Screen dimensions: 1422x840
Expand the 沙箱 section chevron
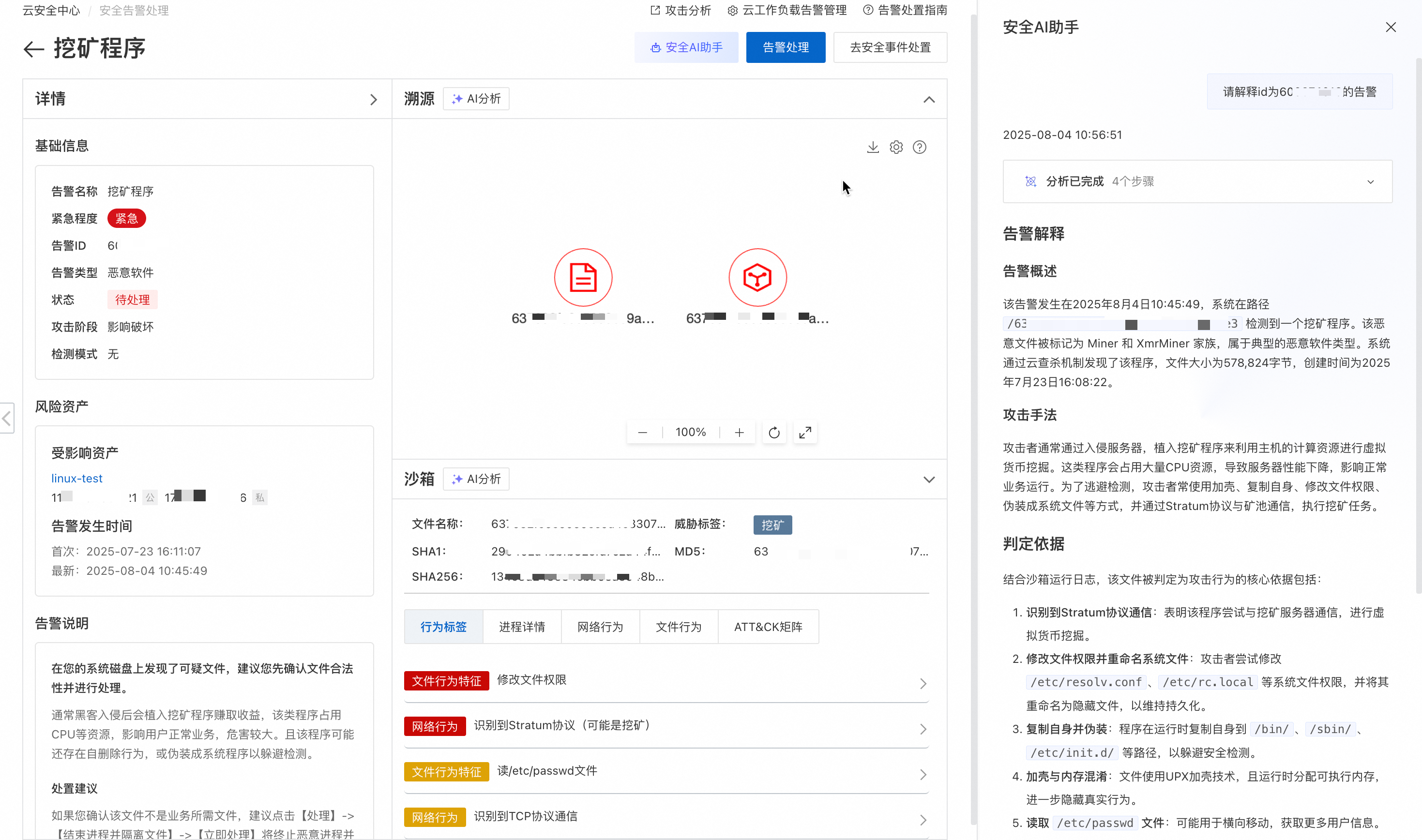pos(928,480)
